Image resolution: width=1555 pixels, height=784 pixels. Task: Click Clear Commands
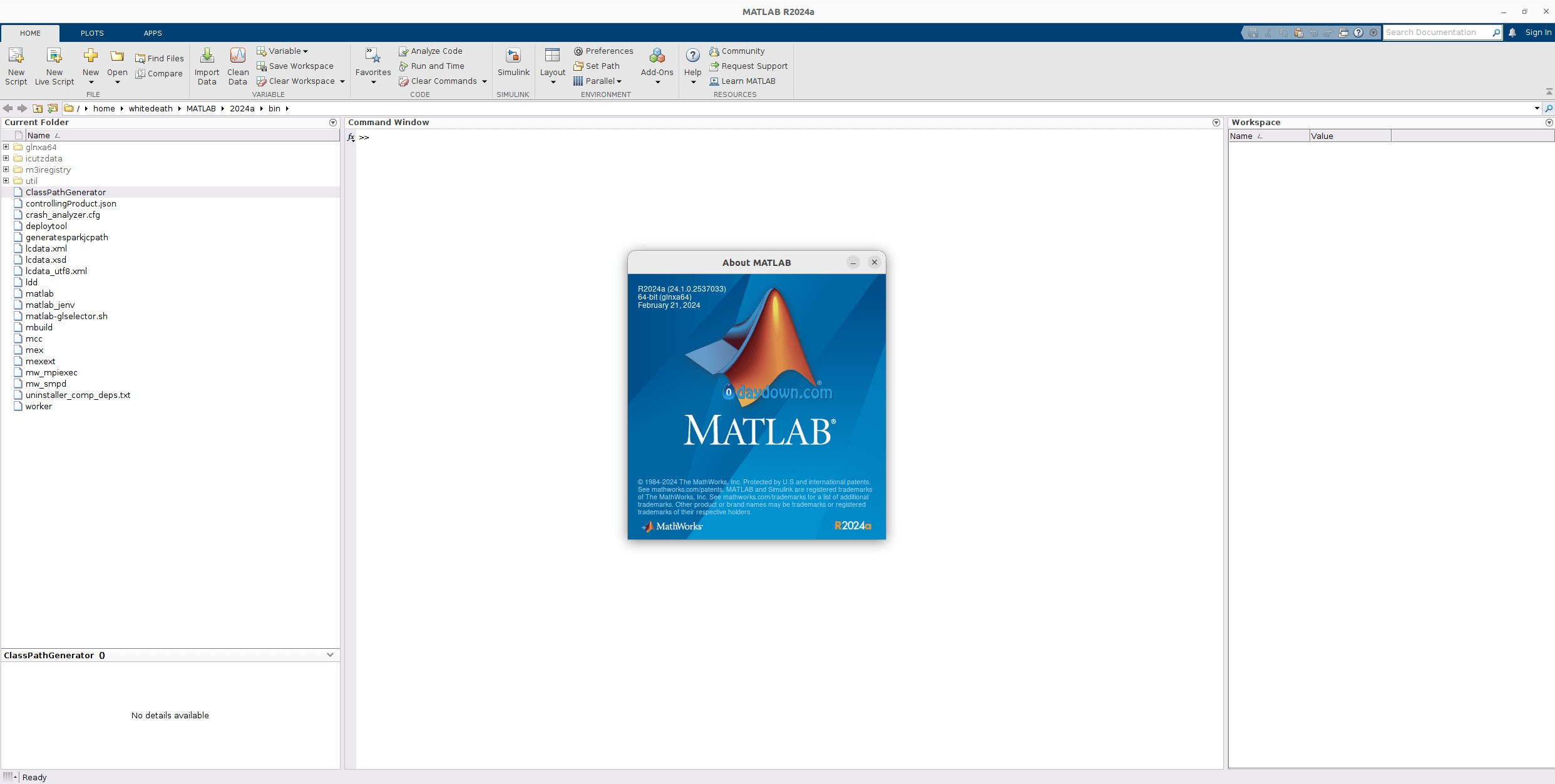[438, 81]
